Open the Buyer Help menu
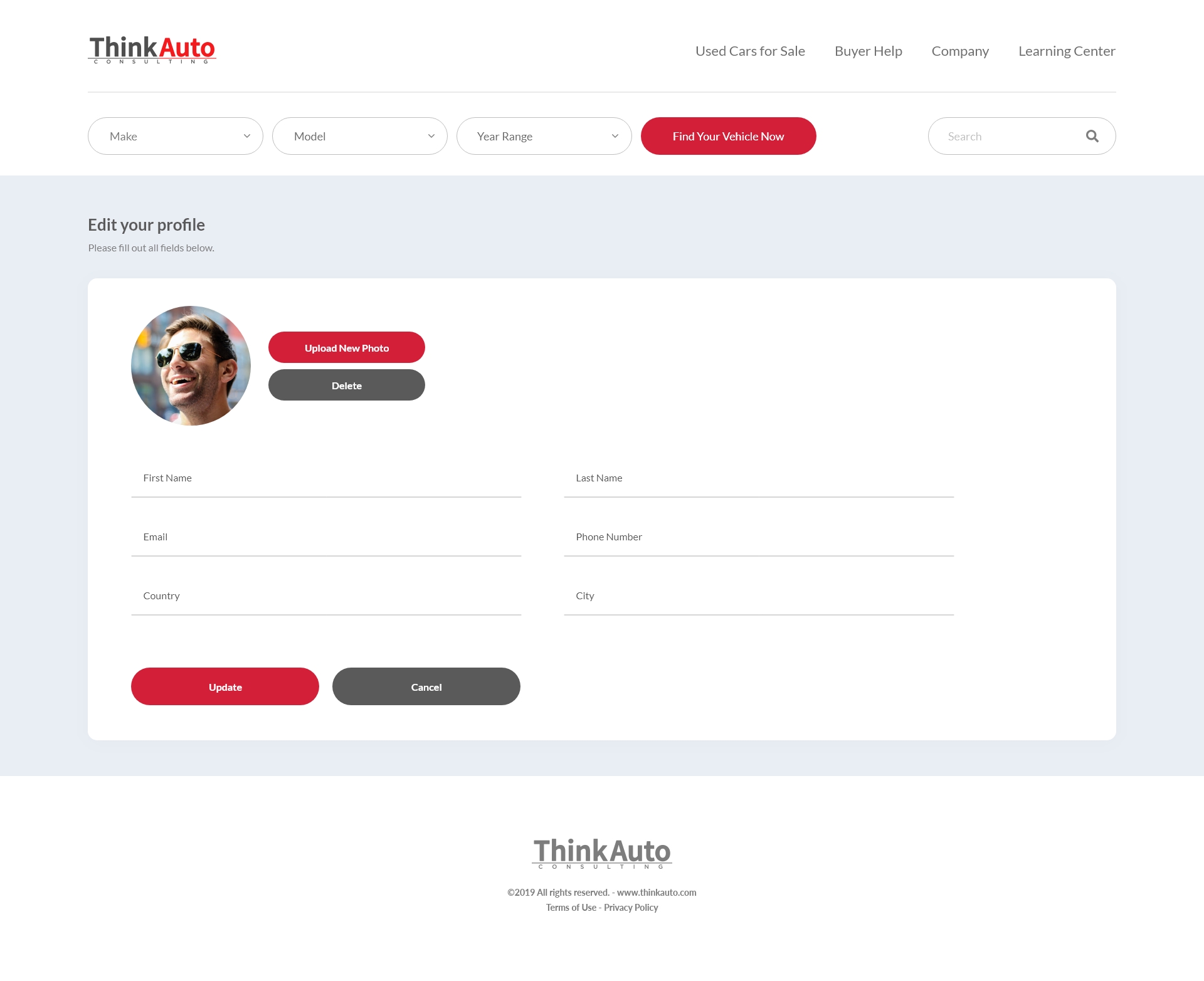The width and height of the screenshot is (1204, 981). click(868, 51)
